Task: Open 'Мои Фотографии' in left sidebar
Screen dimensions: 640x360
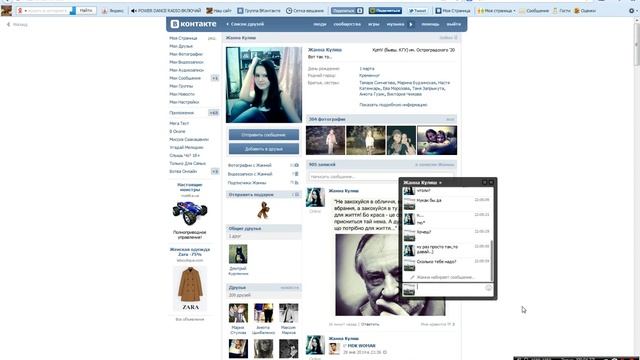Action: tap(186, 54)
